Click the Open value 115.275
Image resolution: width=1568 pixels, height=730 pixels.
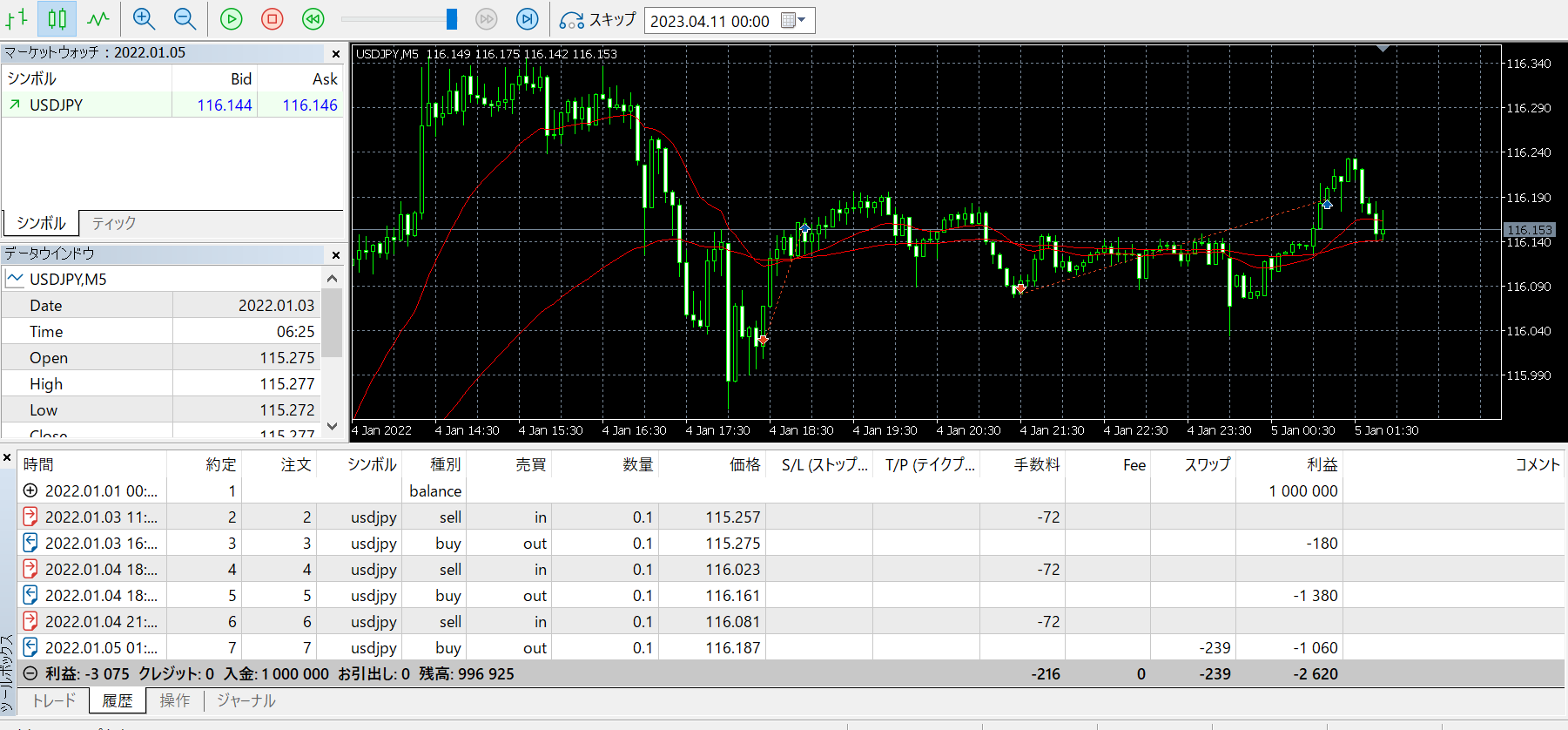click(287, 358)
